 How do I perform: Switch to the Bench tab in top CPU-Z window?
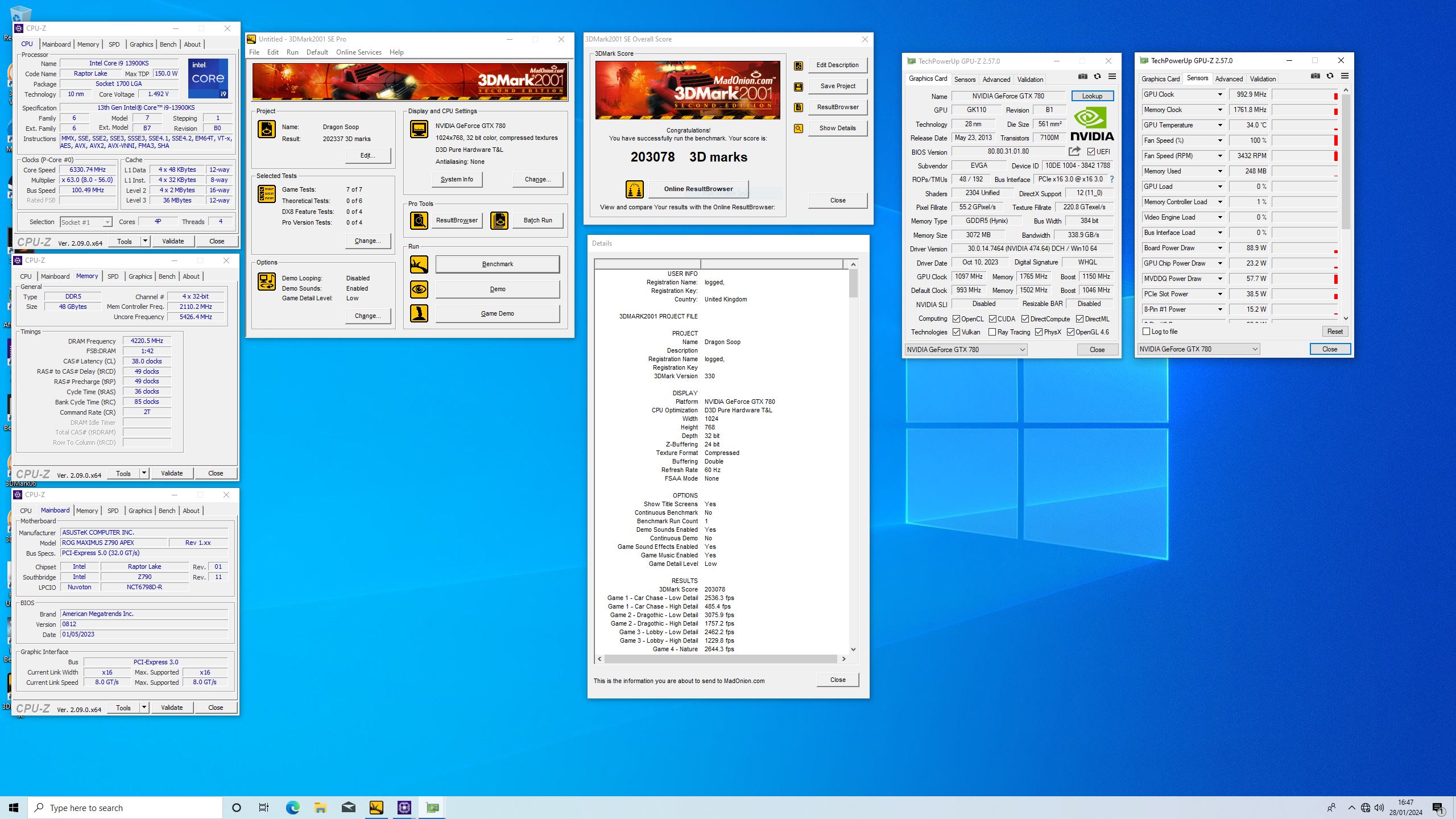[x=168, y=44]
